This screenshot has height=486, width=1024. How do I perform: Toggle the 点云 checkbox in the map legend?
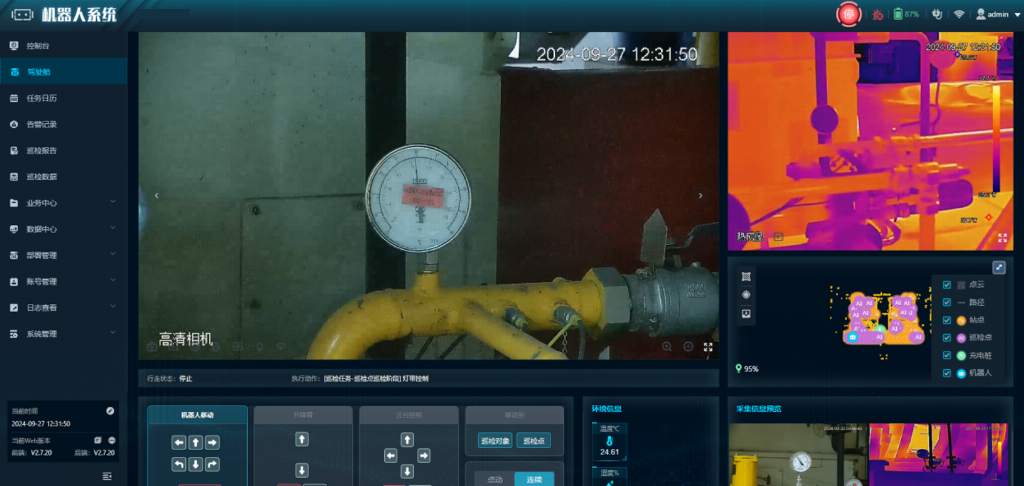coord(947,284)
